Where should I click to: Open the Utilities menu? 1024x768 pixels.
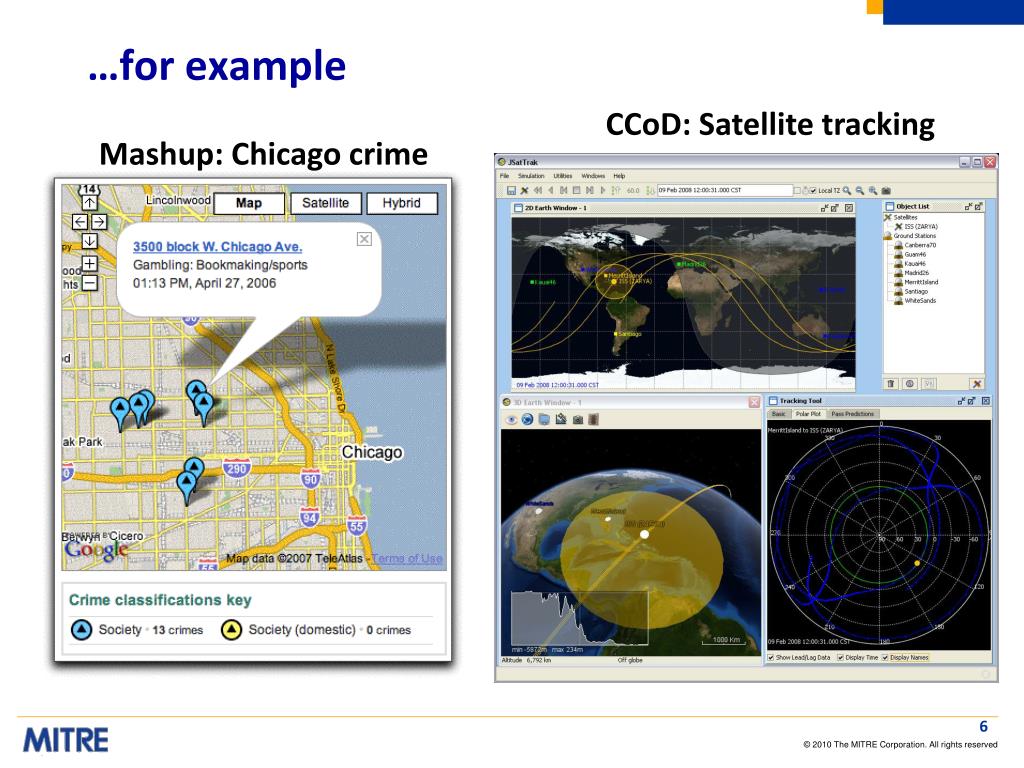pos(562,176)
